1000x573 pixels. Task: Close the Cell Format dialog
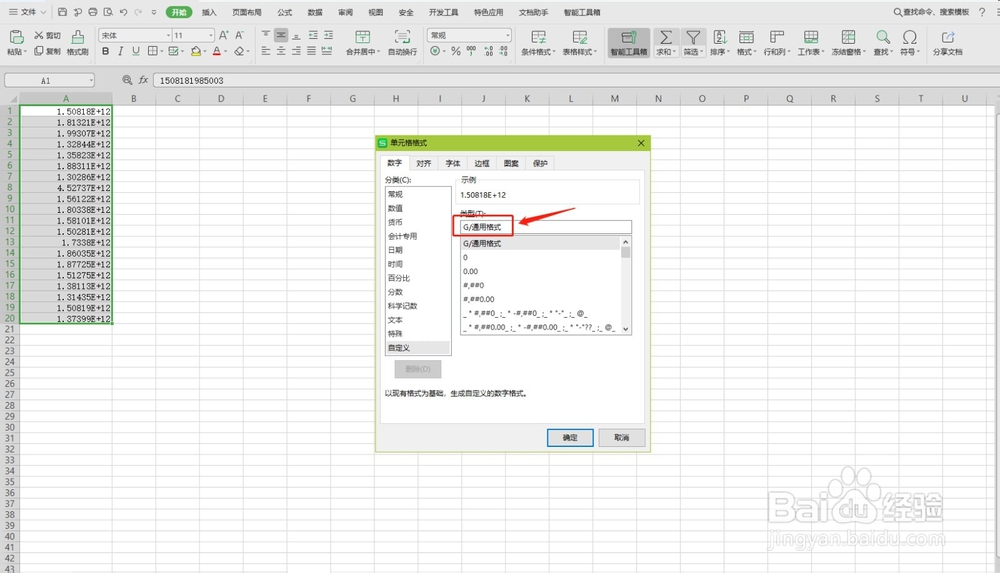[x=641, y=143]
